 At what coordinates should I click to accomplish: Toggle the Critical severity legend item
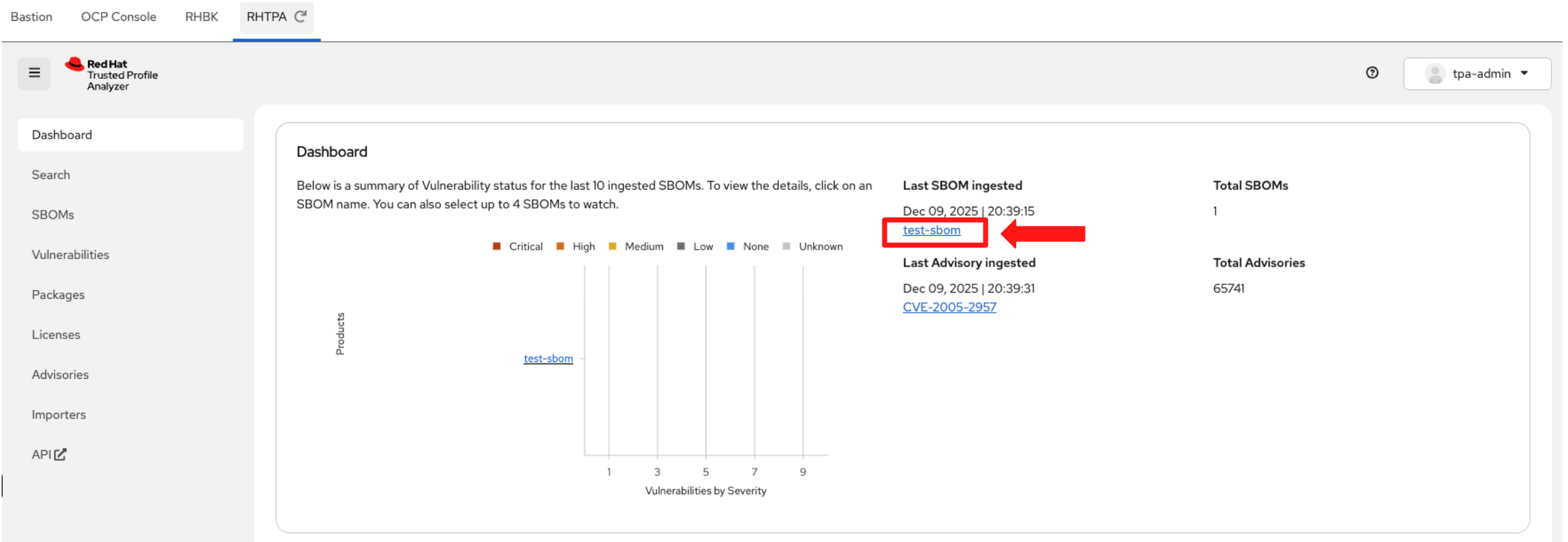(x=517, y=246)
